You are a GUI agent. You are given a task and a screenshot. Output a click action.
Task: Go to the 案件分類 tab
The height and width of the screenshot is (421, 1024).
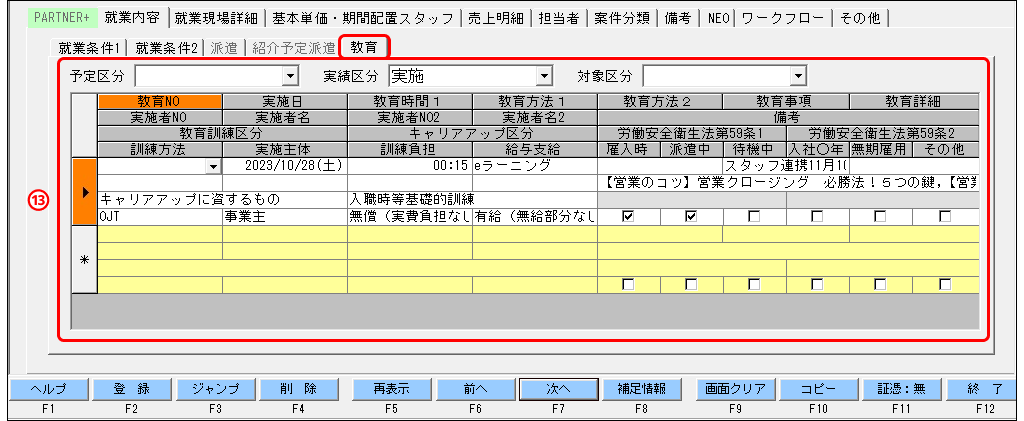[621, 18]
